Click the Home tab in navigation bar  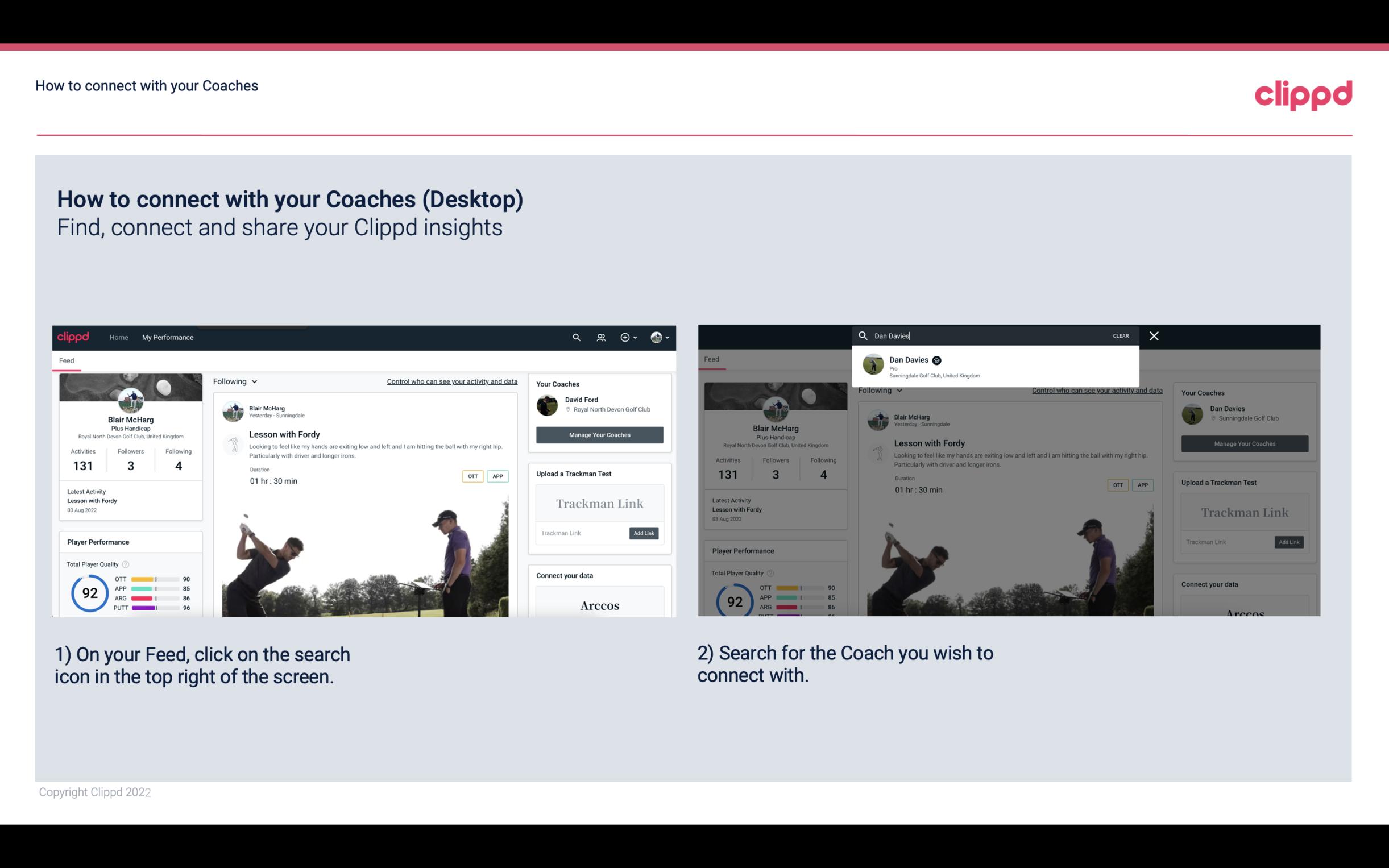point(119,337)
